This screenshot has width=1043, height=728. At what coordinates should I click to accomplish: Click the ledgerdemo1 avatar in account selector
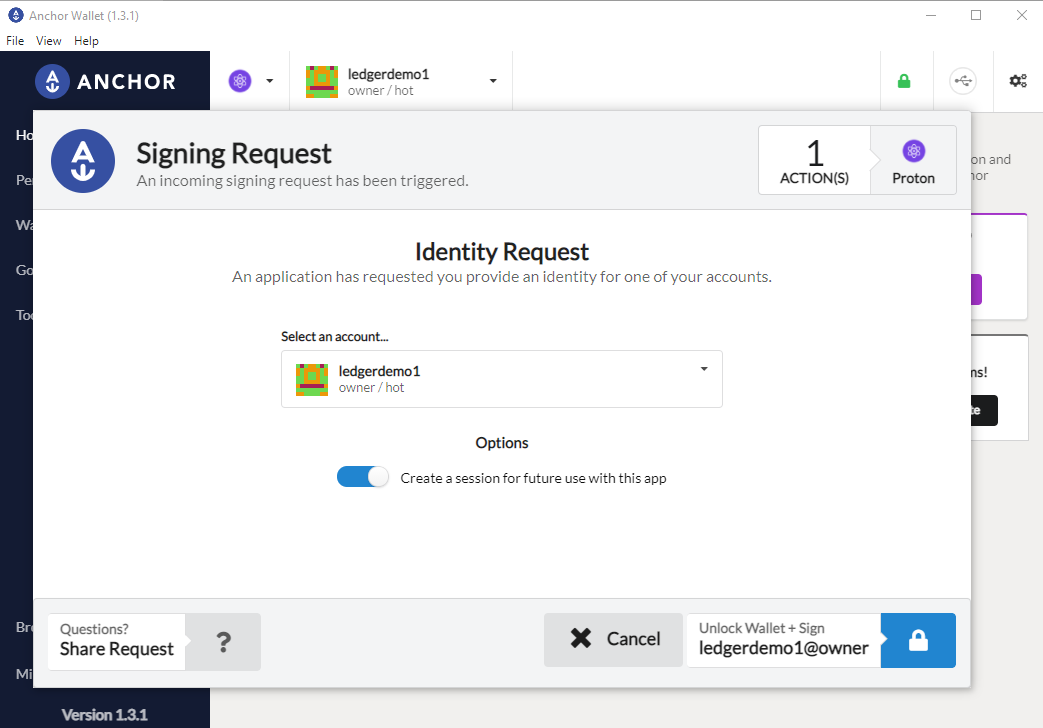[312, 379]
